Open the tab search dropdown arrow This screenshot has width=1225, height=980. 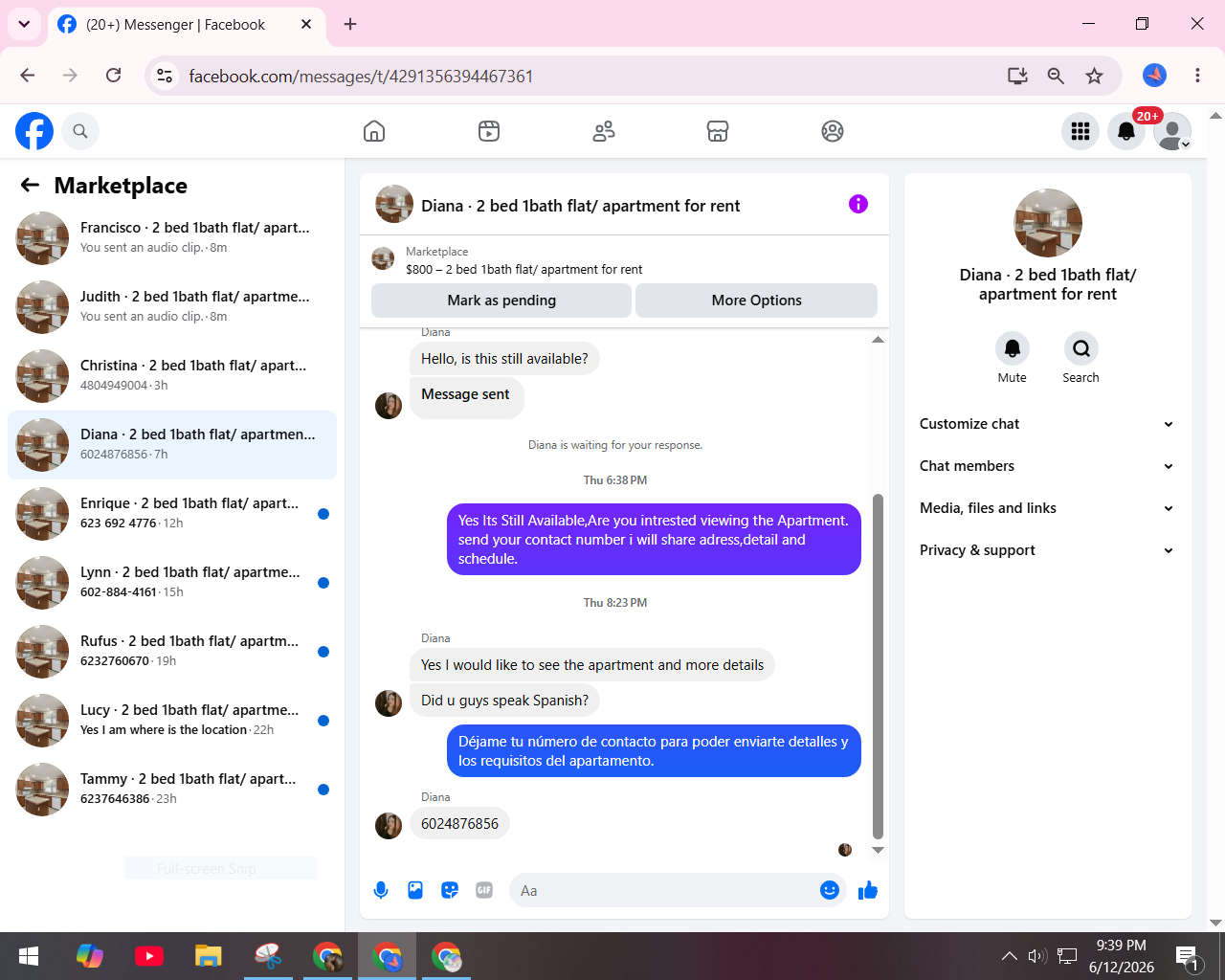click(24, 24)
